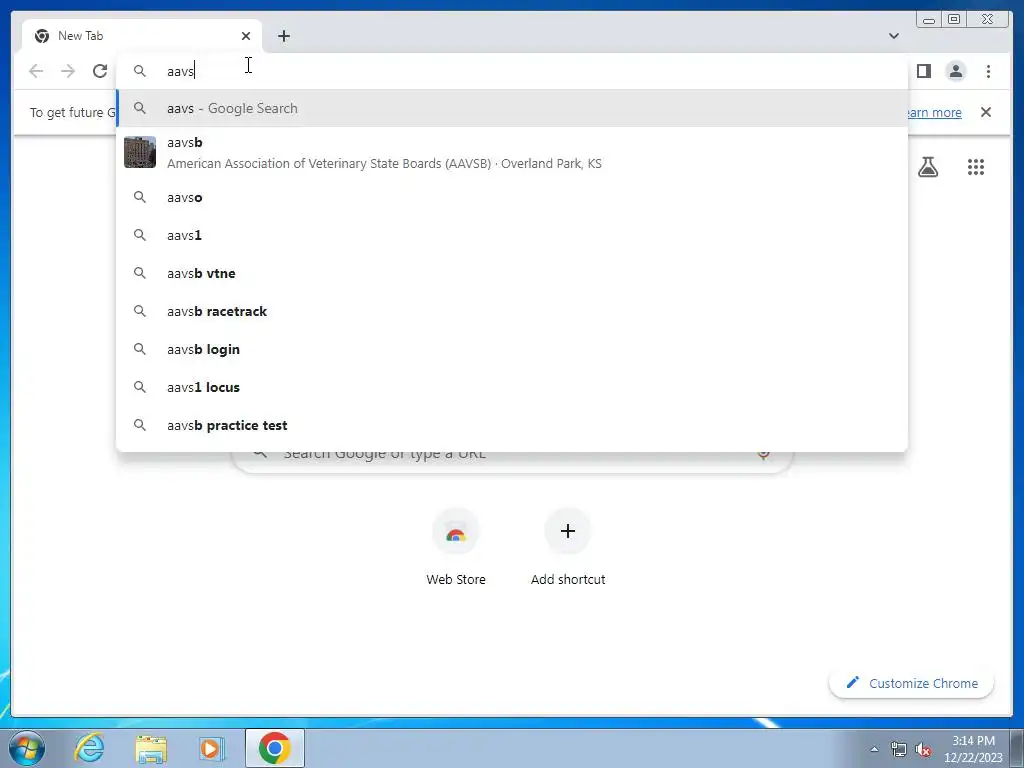Screen dimensions: 1024x768
Task: Click the back navigation arrow
Action: tap(36, 71)
